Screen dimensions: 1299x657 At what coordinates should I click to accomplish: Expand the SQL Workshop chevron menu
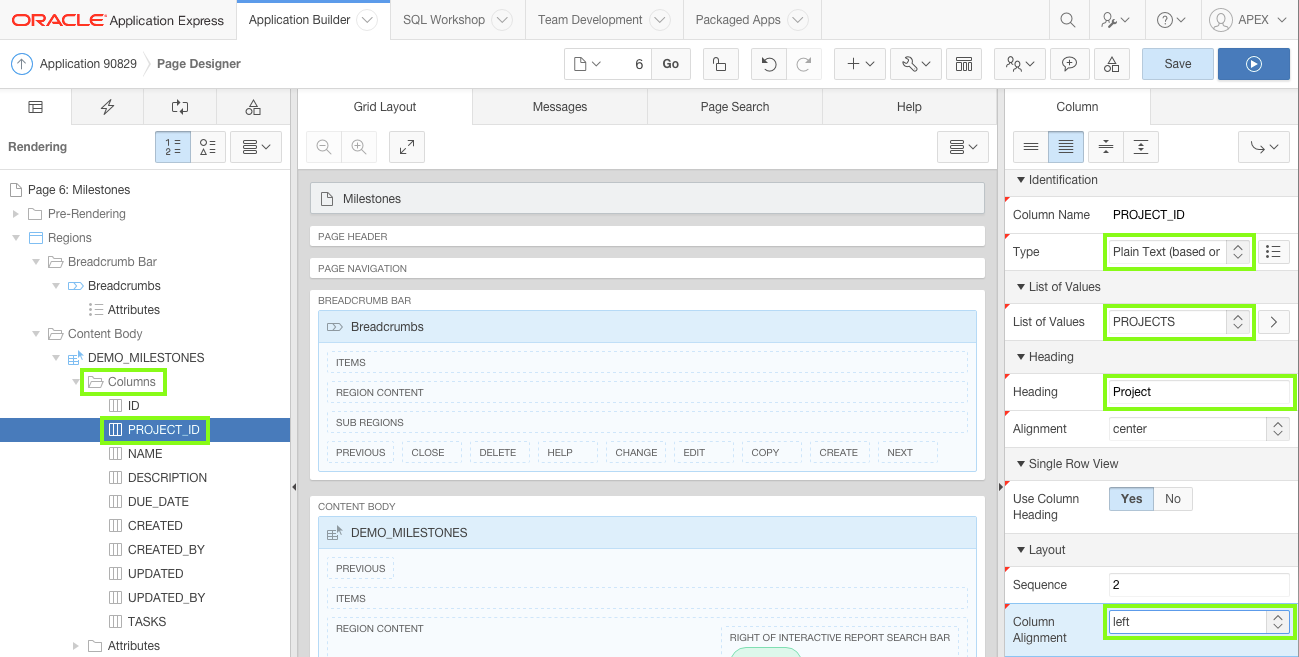tap(502, 19)
